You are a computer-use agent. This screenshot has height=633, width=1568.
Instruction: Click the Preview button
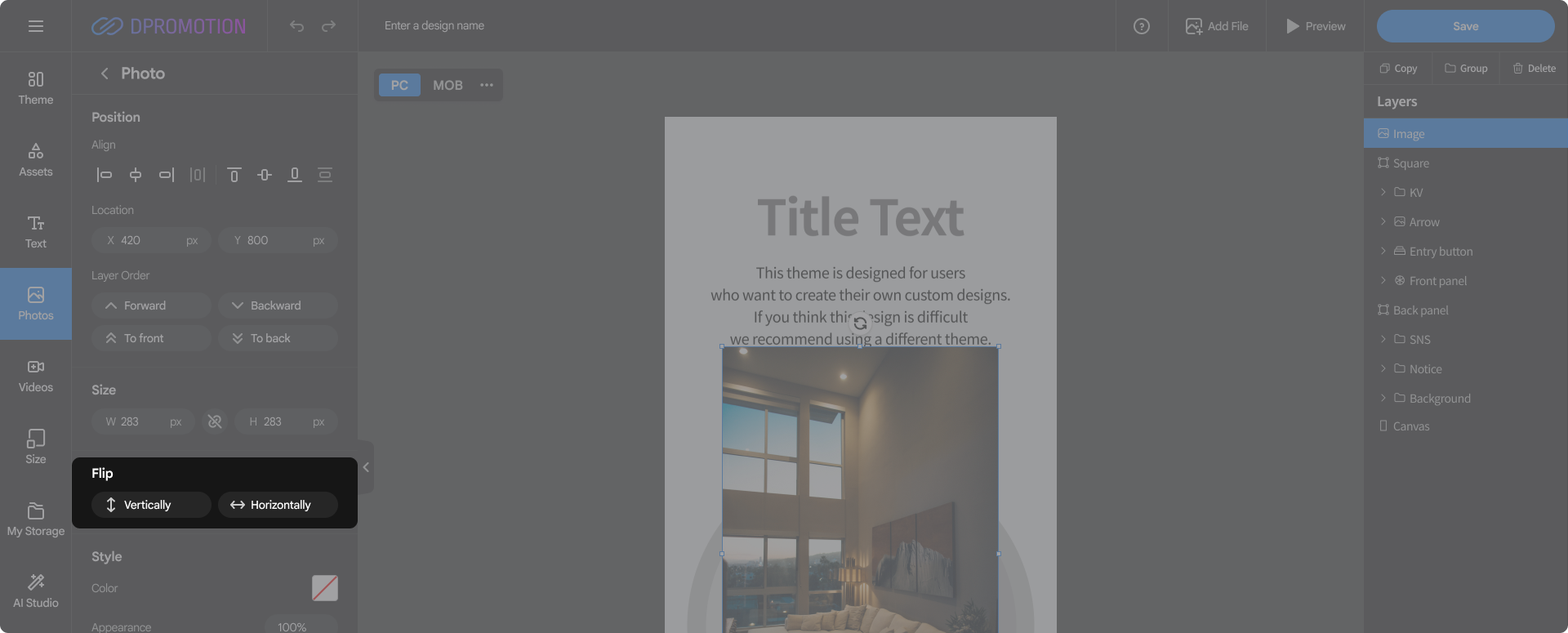pos(1316,26)
